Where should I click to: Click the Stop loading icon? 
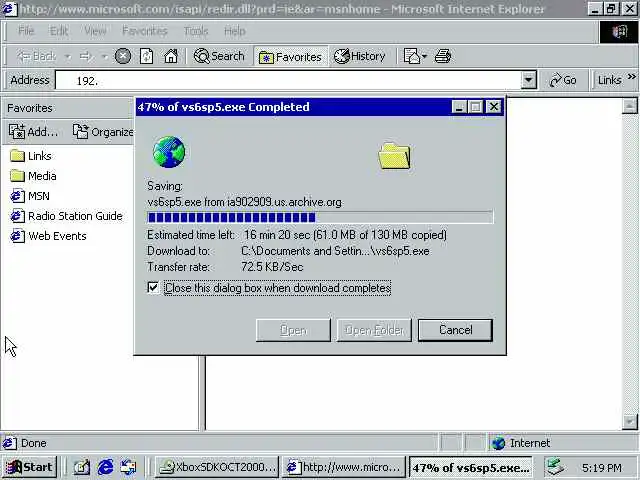coord(122,56)
